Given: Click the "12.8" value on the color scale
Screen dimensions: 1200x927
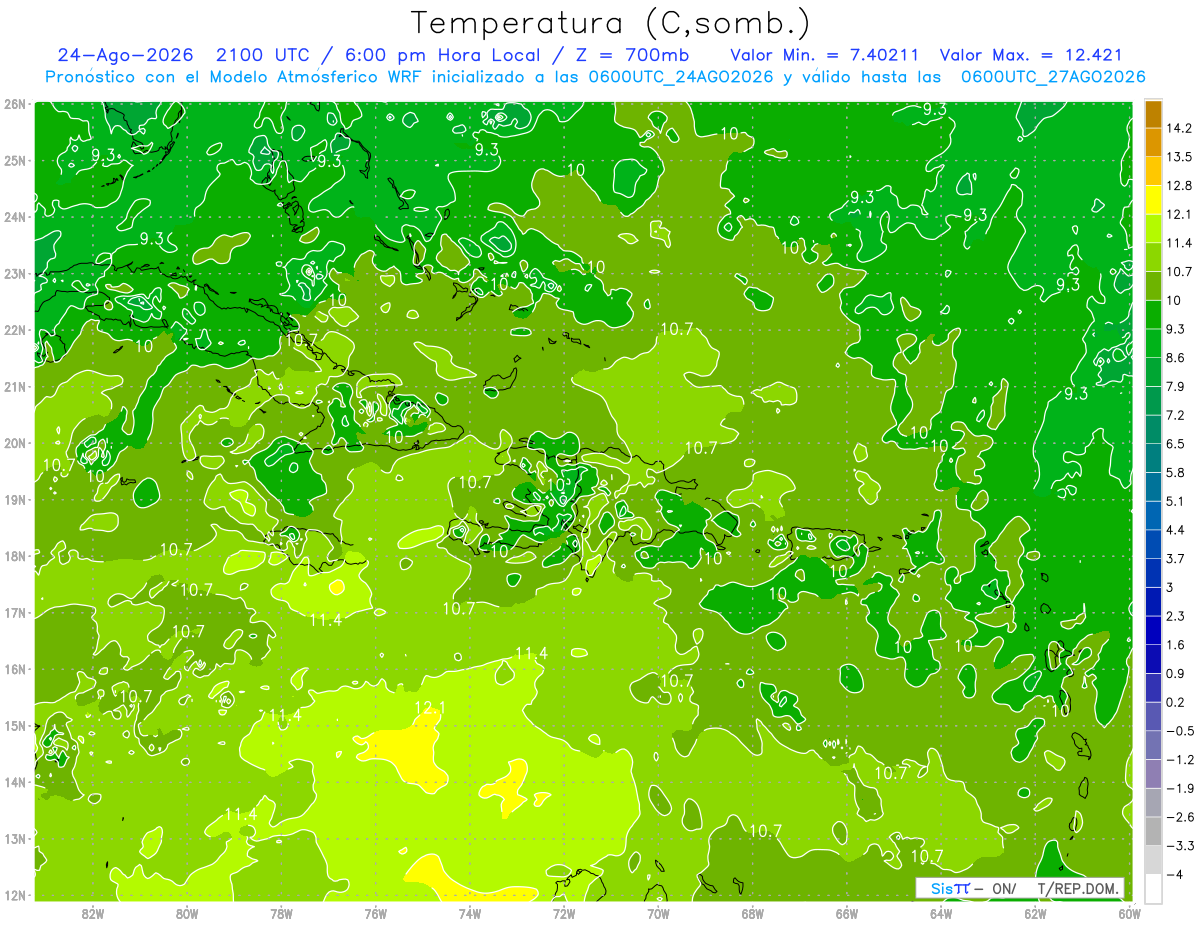Looking at the screenshot, I should point(1178,186).
